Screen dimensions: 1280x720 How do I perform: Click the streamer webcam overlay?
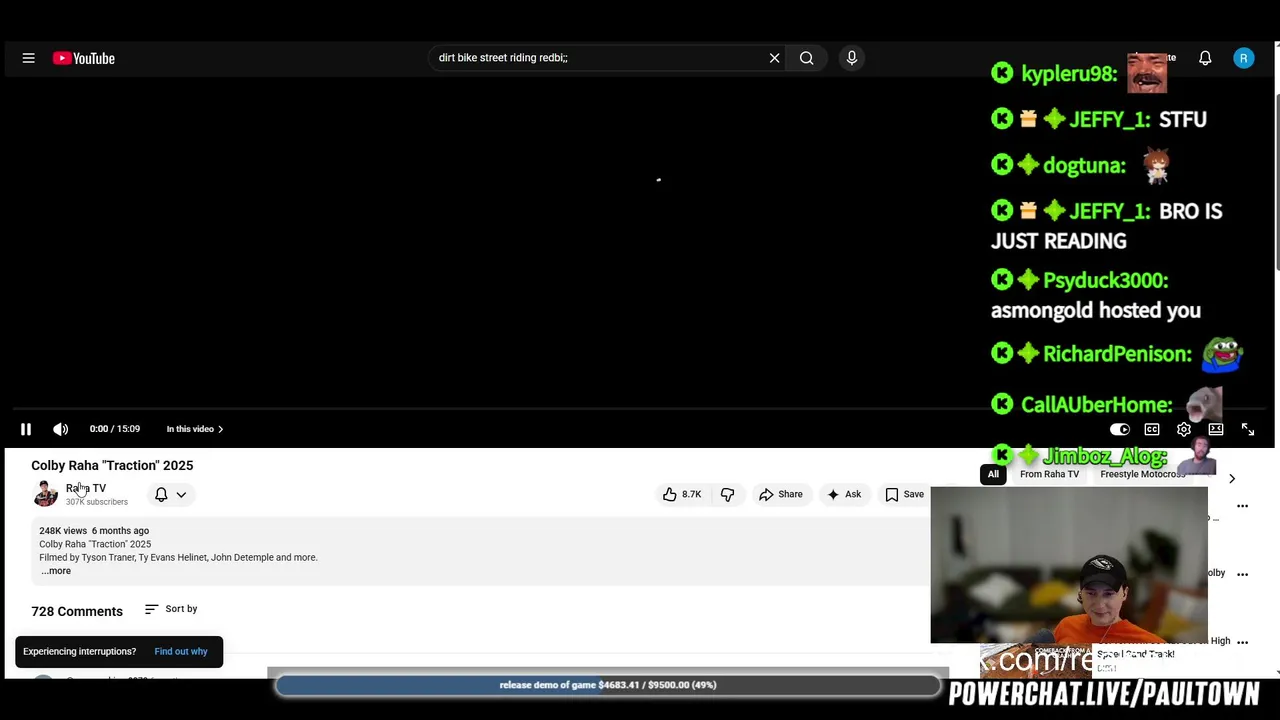click(x=1069, y=565)
